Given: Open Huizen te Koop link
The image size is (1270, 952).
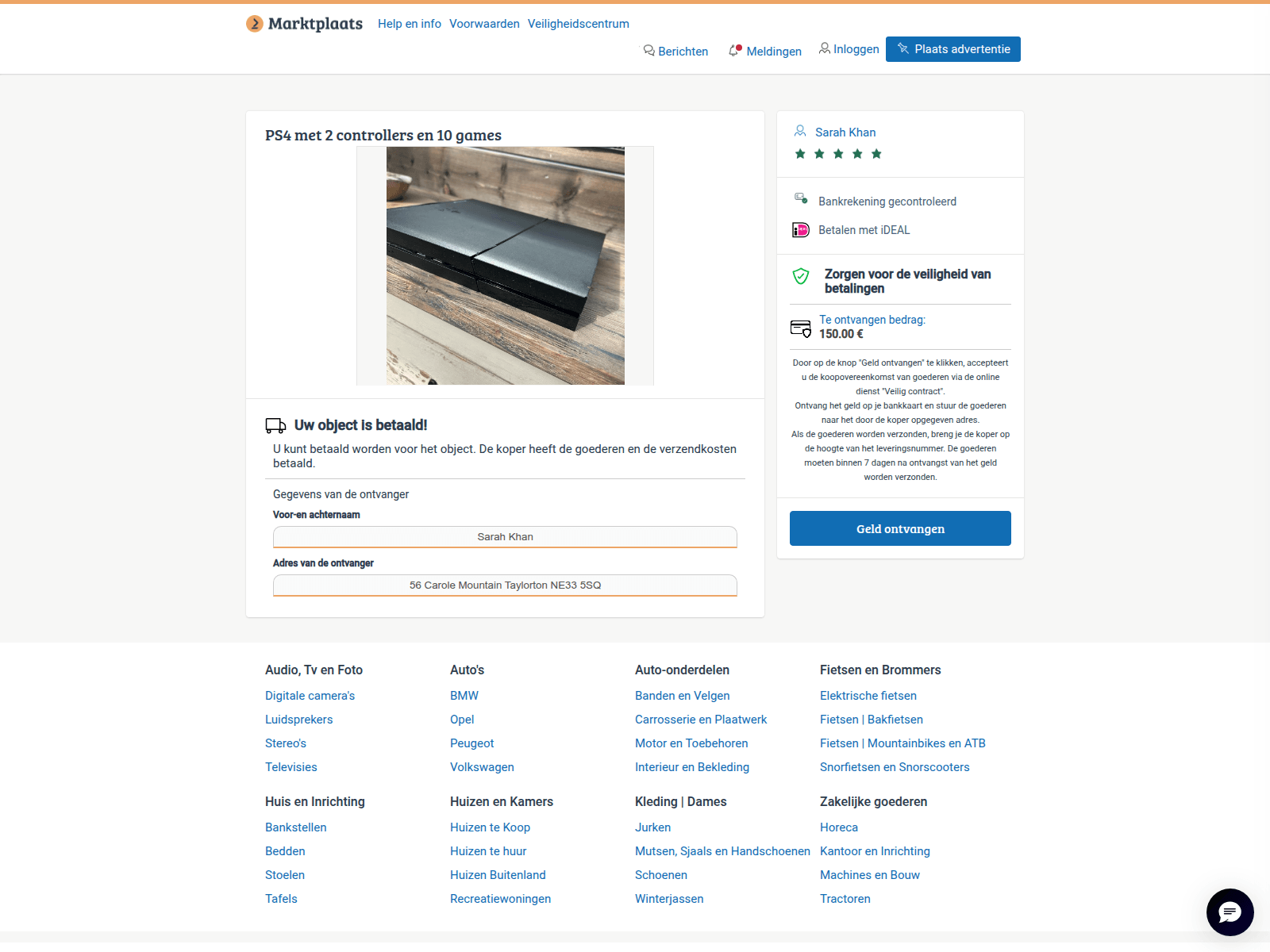Looking at the screenshot, I should pos(490,827).
